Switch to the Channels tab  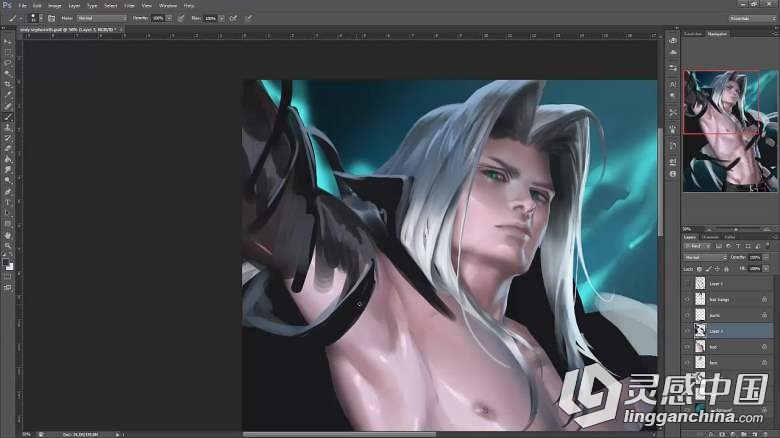710,237
